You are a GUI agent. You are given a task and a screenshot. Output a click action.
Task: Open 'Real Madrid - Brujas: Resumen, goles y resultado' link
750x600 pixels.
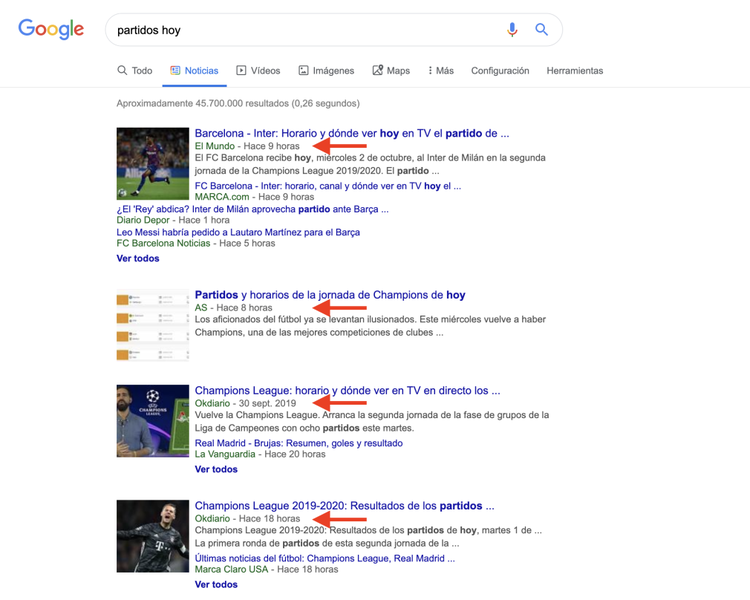298,443
